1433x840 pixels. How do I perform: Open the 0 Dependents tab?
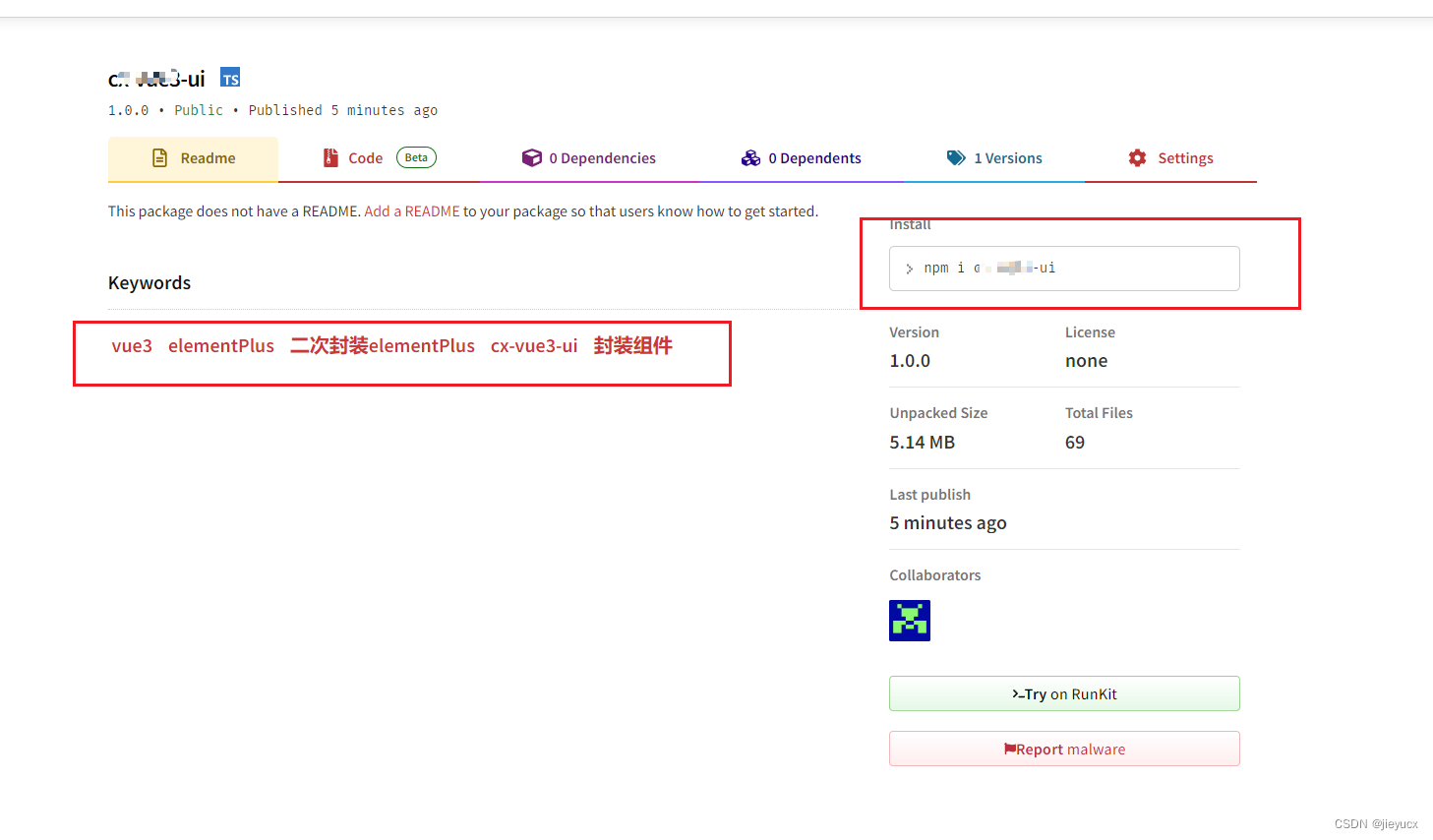(x=801, y=158)
